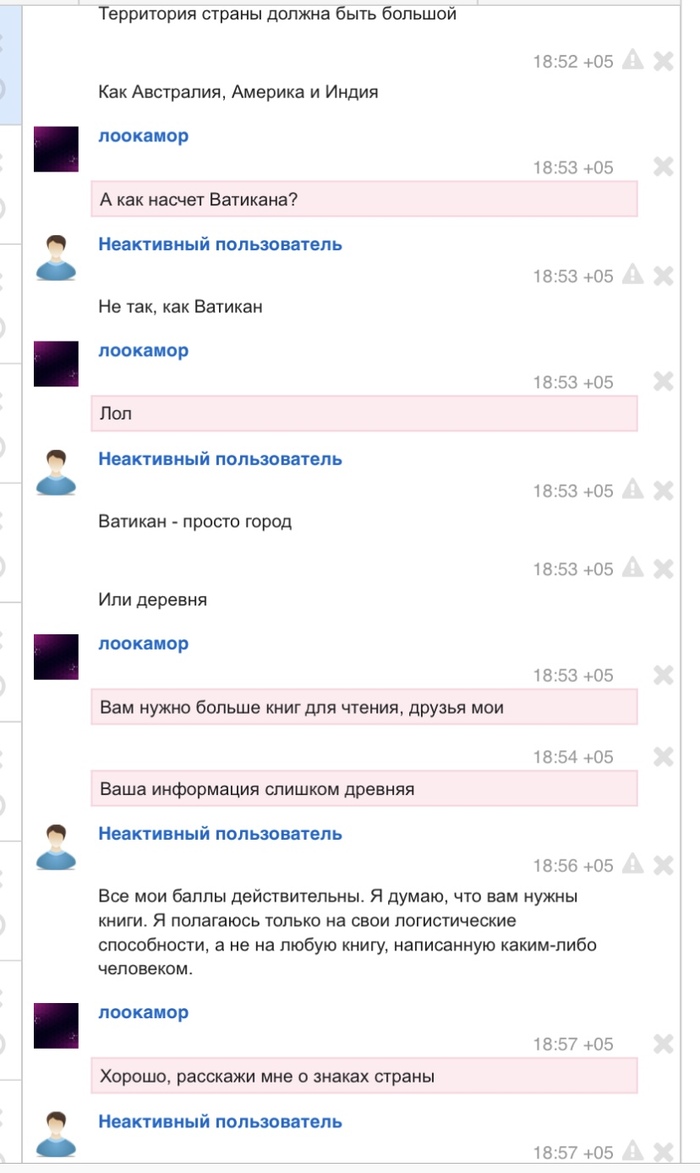The width and height of the screenshot is (700, 1173).
Task: Delete "Ваша информация слишком древняя" message
Action: point(662,757)
